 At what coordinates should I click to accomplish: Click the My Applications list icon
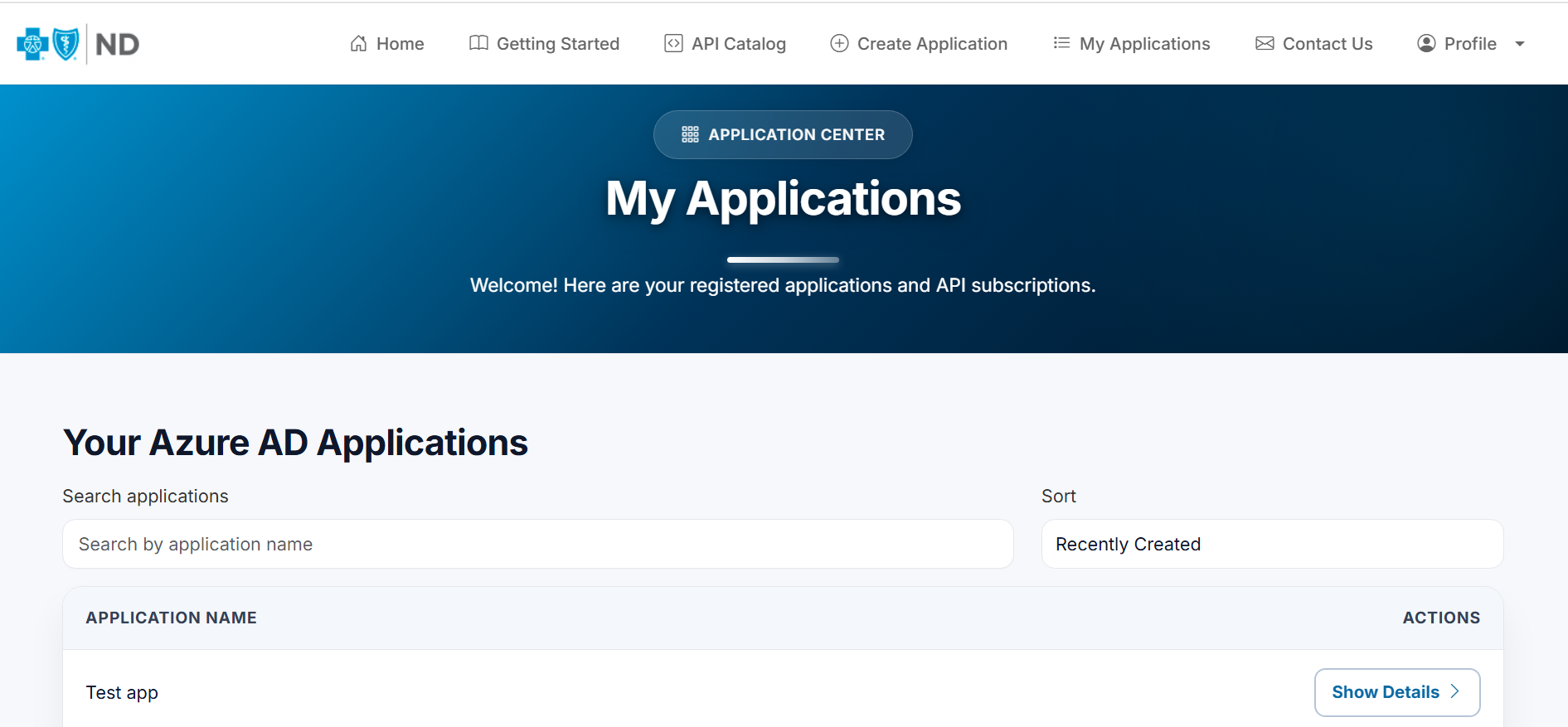click(x=1061, y=43)
